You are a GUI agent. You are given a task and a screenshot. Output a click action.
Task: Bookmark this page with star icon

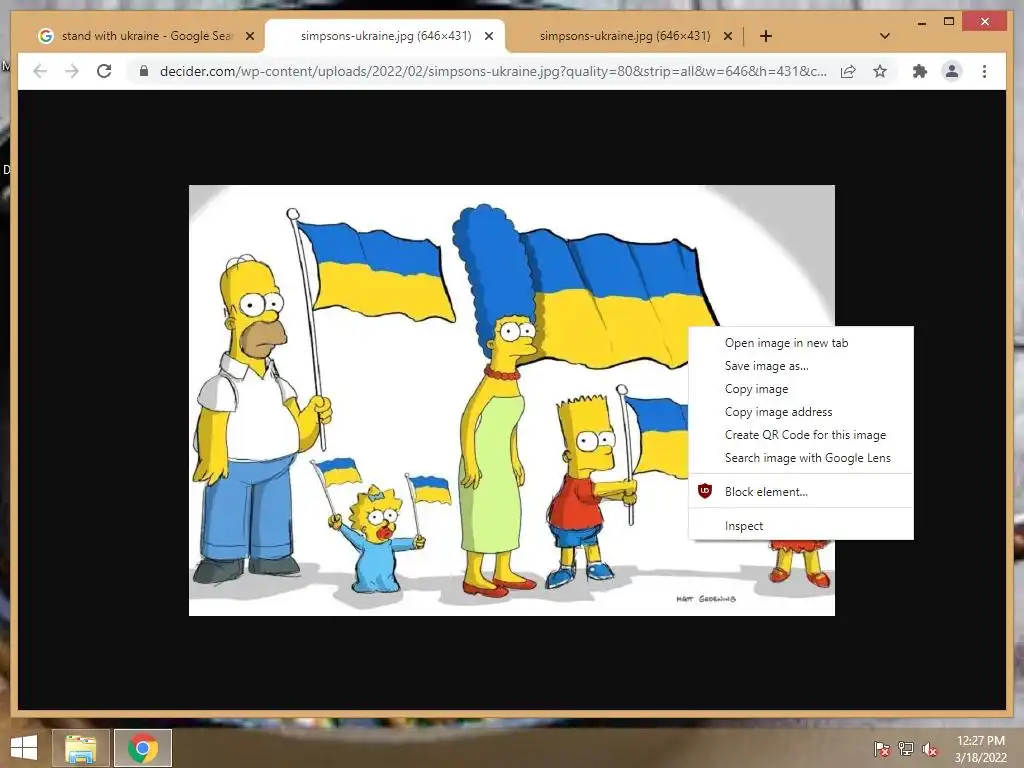tap(880, 71)
